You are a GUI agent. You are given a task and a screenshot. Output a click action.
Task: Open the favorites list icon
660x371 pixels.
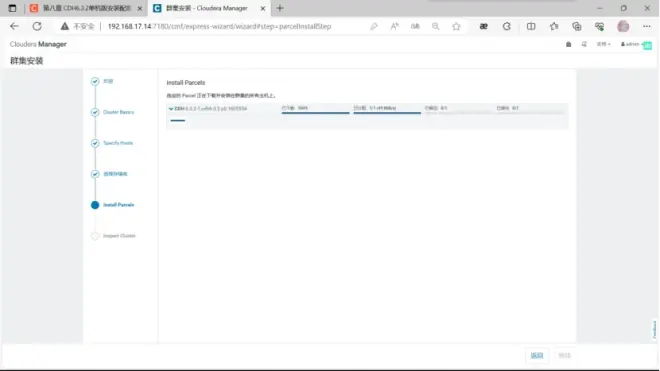click(x=554, y=27)
